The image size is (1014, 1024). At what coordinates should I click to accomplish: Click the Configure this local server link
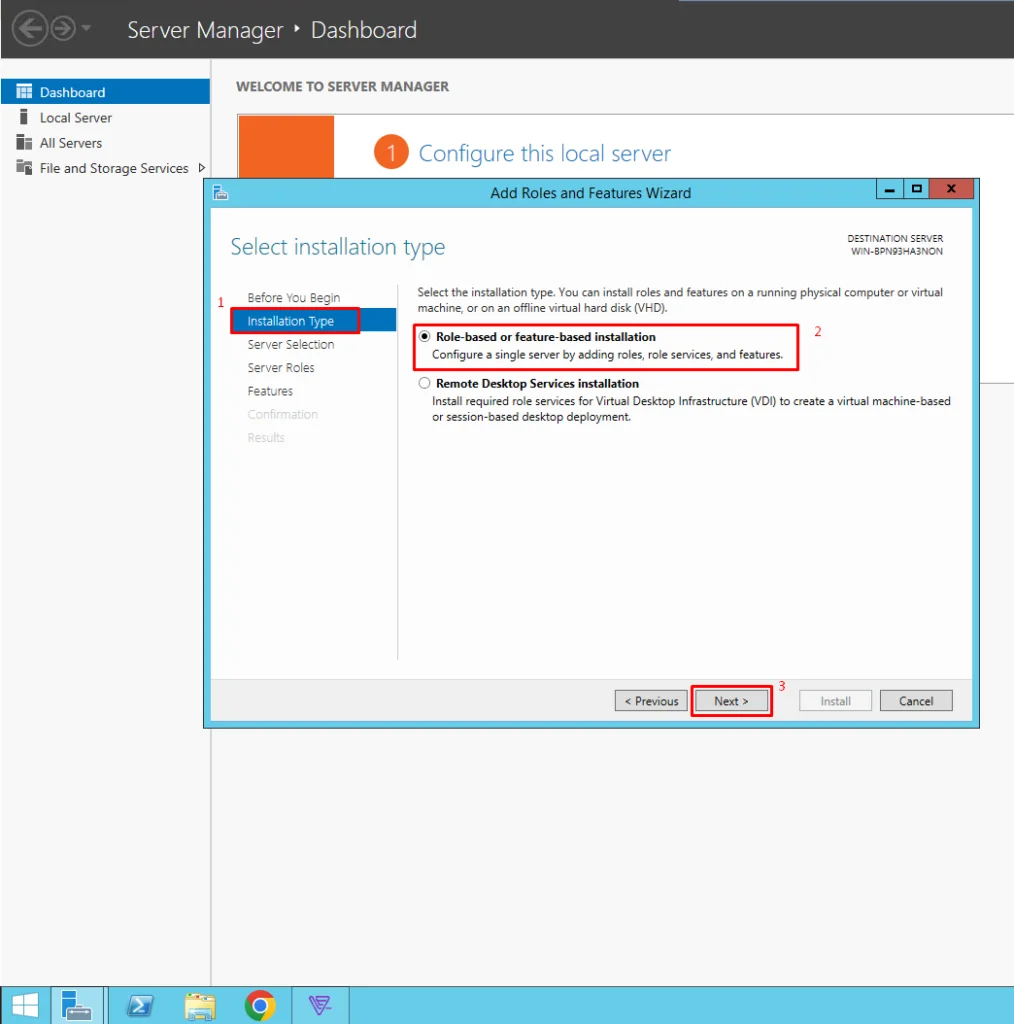[545, 153]
